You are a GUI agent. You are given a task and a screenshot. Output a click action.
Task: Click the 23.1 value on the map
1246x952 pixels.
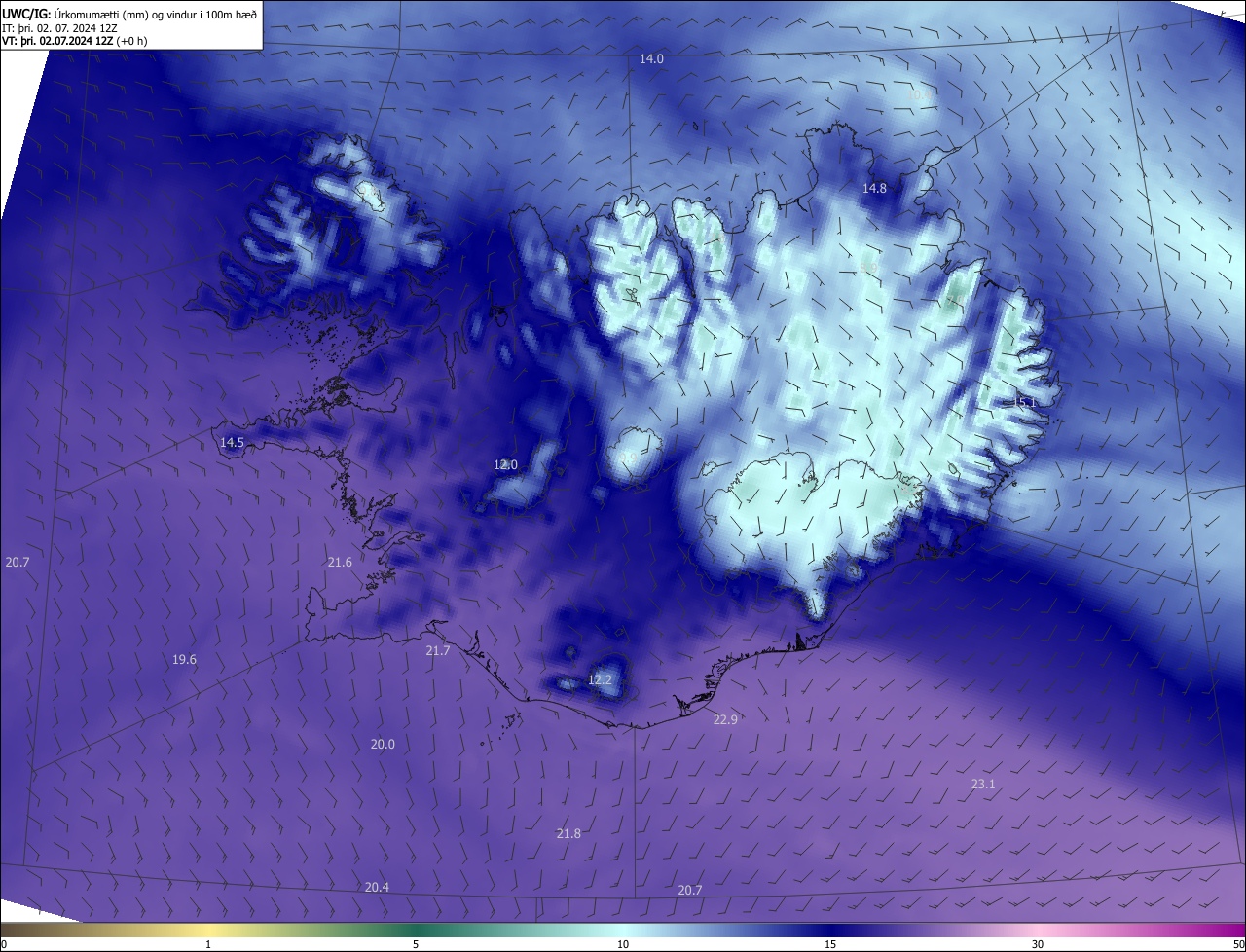pyautogui.click(x=983, y=785)
